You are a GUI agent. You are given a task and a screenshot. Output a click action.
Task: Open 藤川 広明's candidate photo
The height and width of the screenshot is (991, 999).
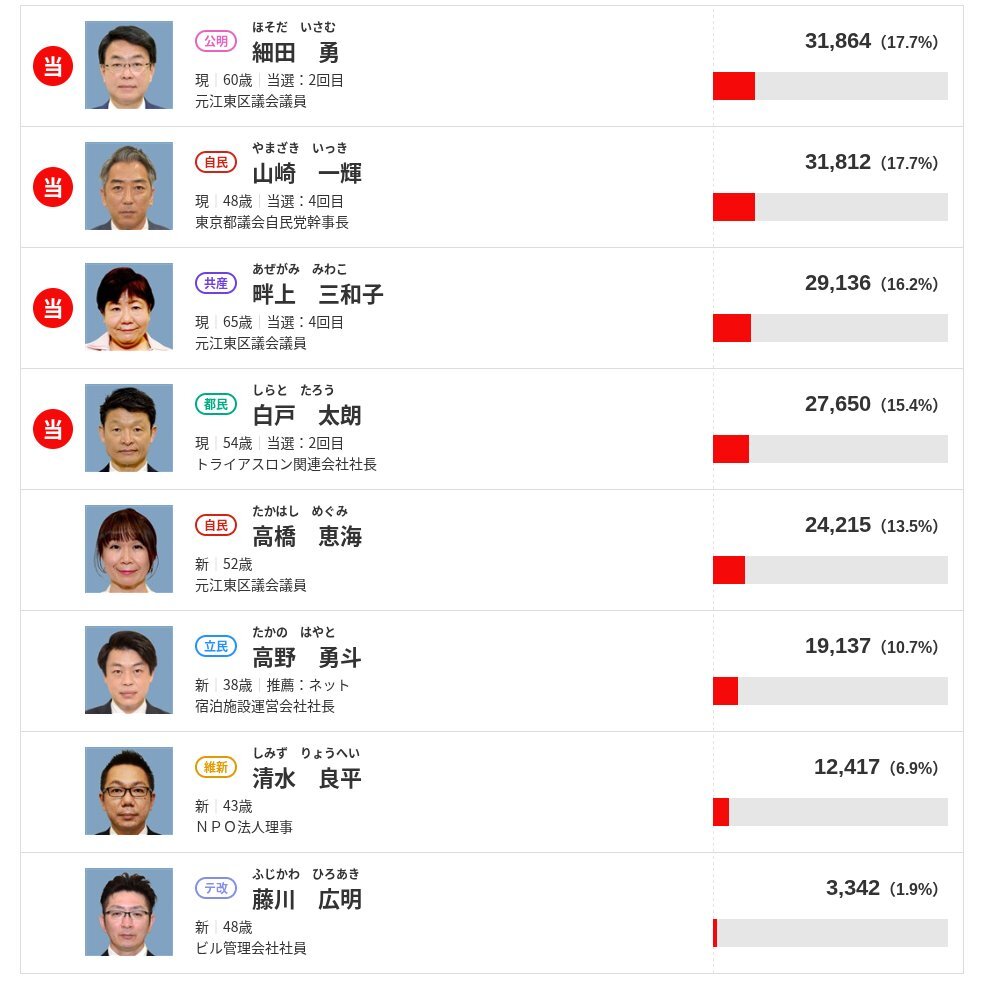(x=129, y=912)
